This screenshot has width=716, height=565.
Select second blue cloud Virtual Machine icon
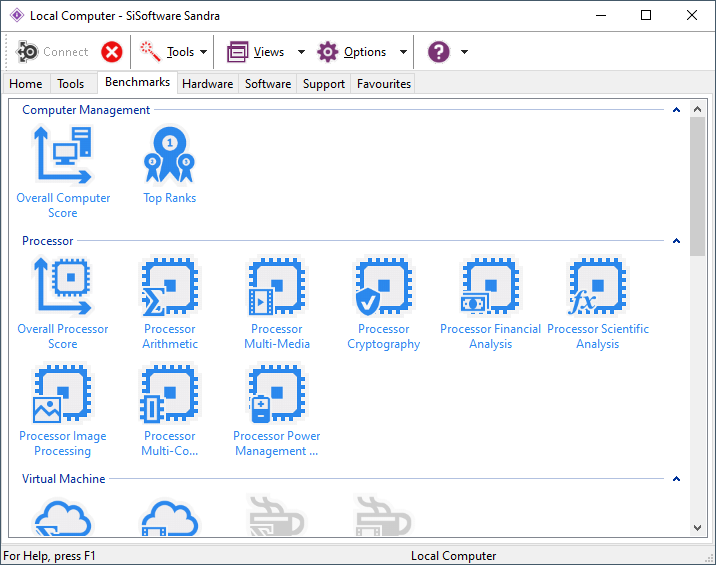[x=169, y=518]
